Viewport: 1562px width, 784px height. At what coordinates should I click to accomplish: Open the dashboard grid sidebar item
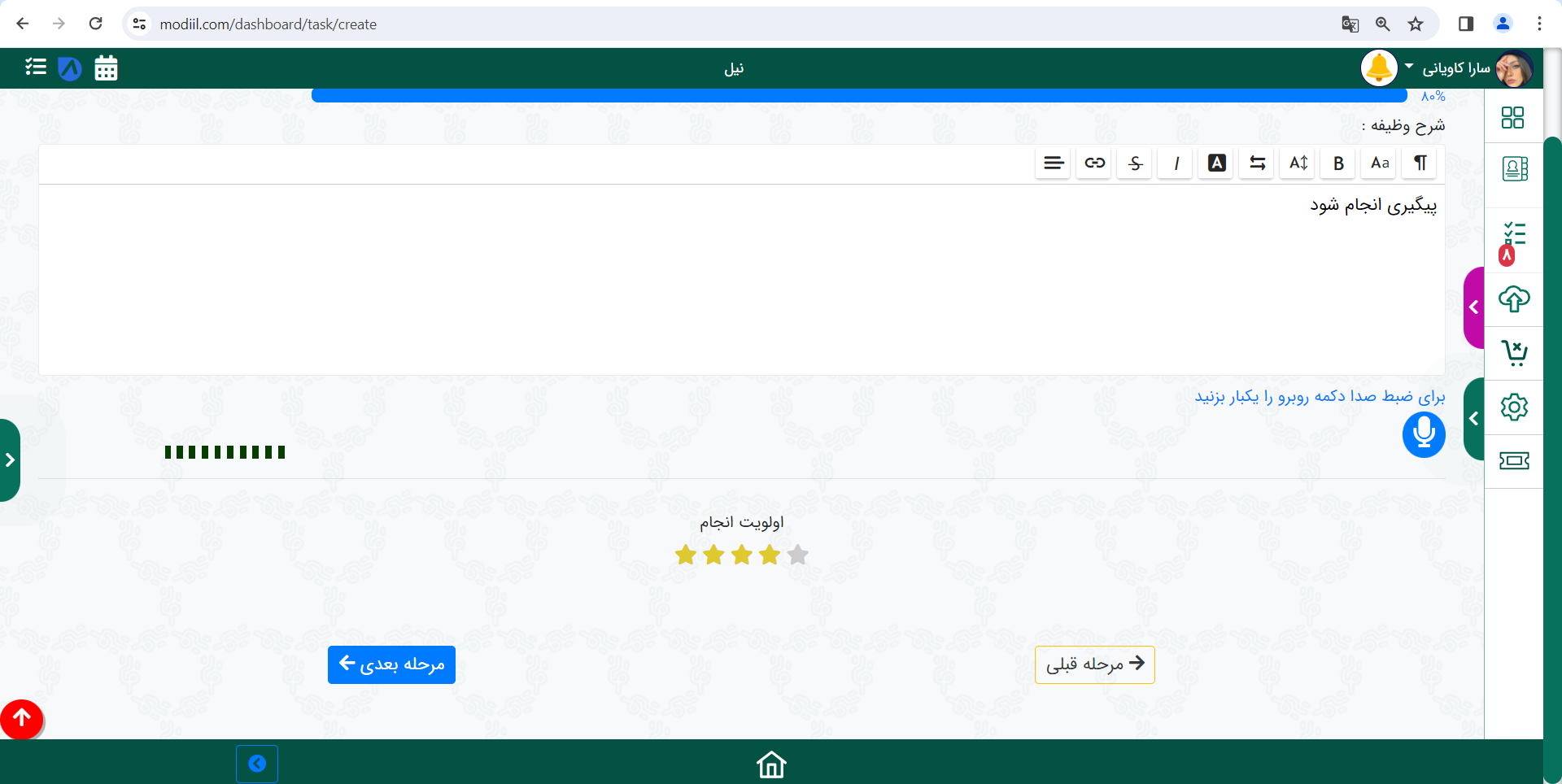(x=1512, y=118)
